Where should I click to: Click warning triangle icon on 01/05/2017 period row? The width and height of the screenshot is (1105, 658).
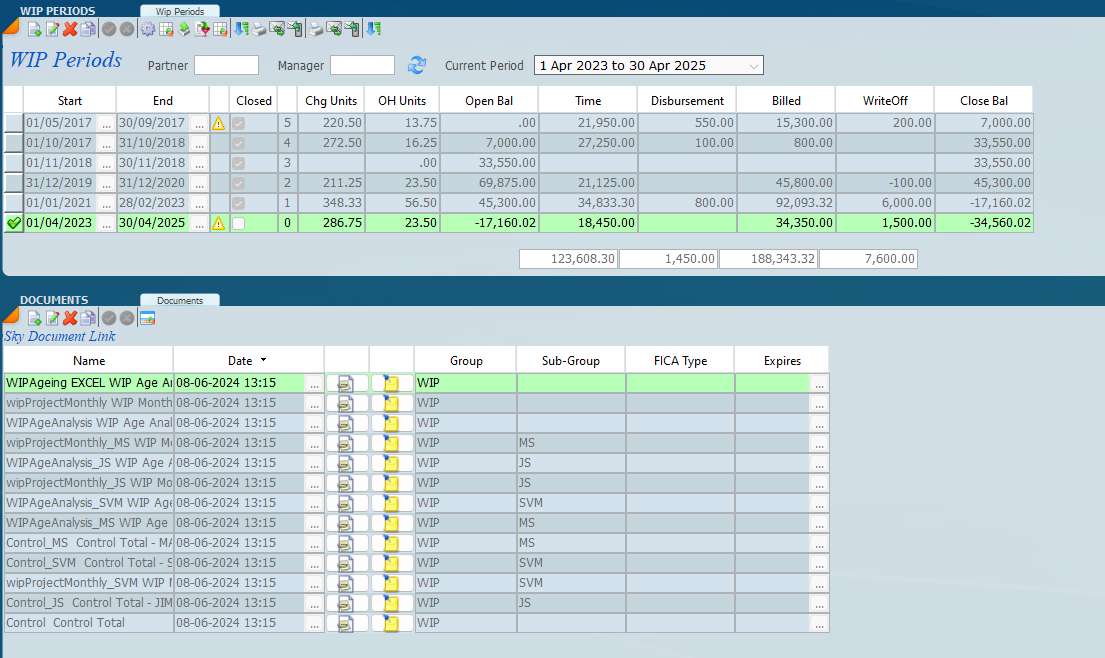(218, 123)
